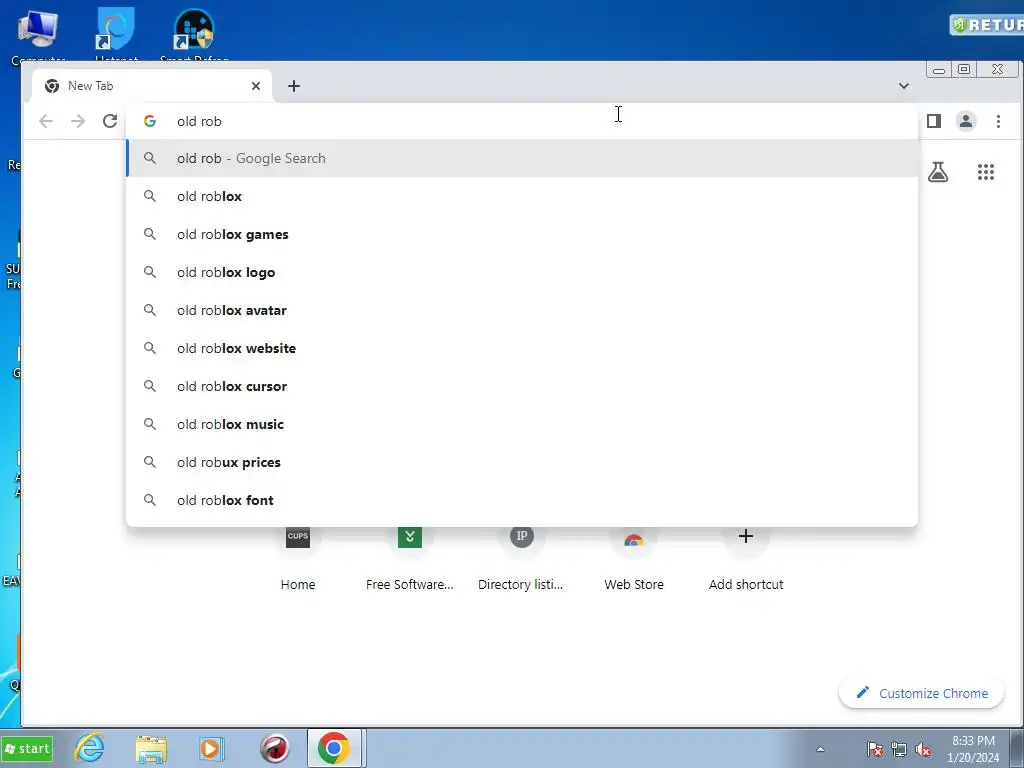Choose 'old roblox cursor' suggestion
The image size is (1024, 768).
[522, 386]
